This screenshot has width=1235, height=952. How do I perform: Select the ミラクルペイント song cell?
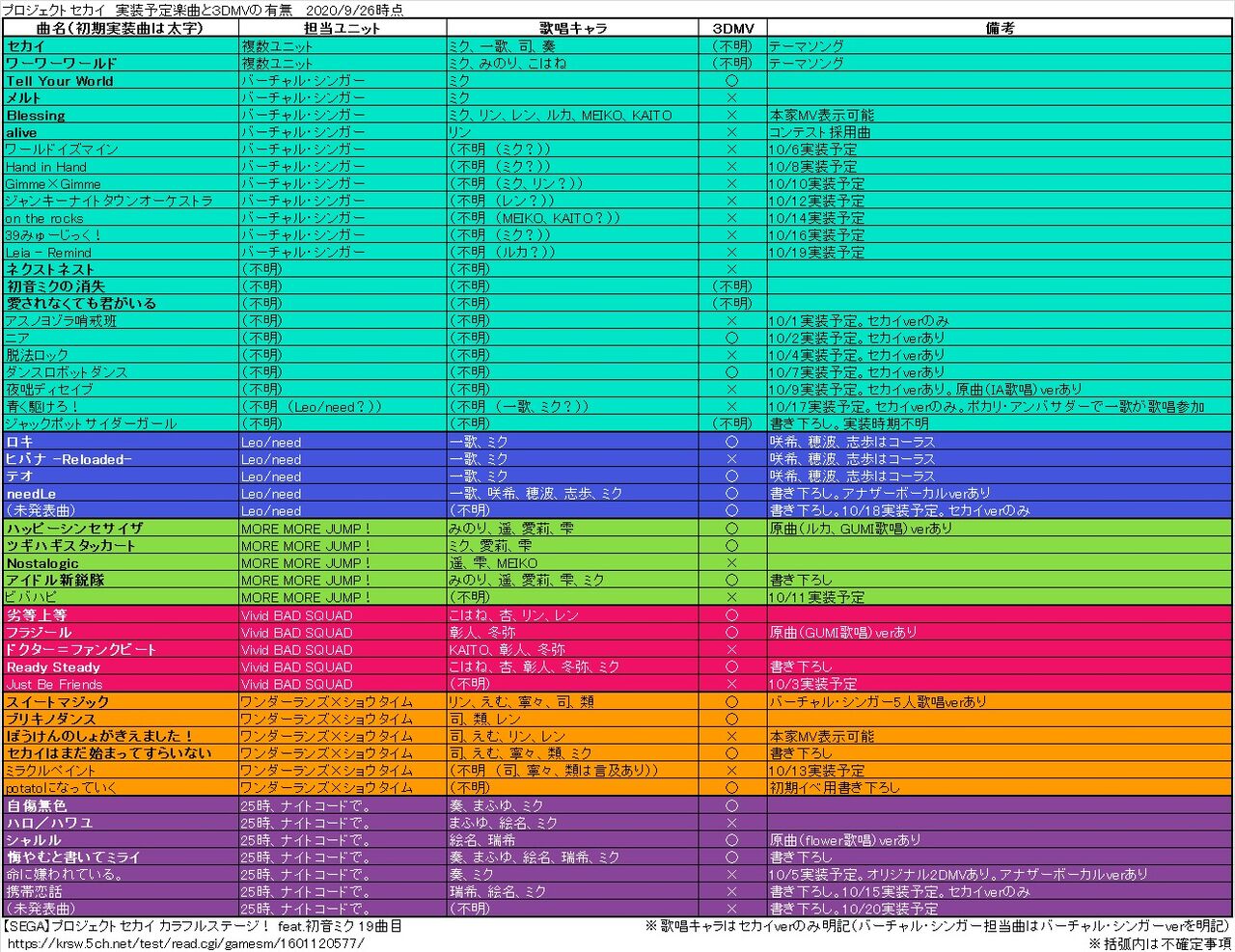(121, 771)
